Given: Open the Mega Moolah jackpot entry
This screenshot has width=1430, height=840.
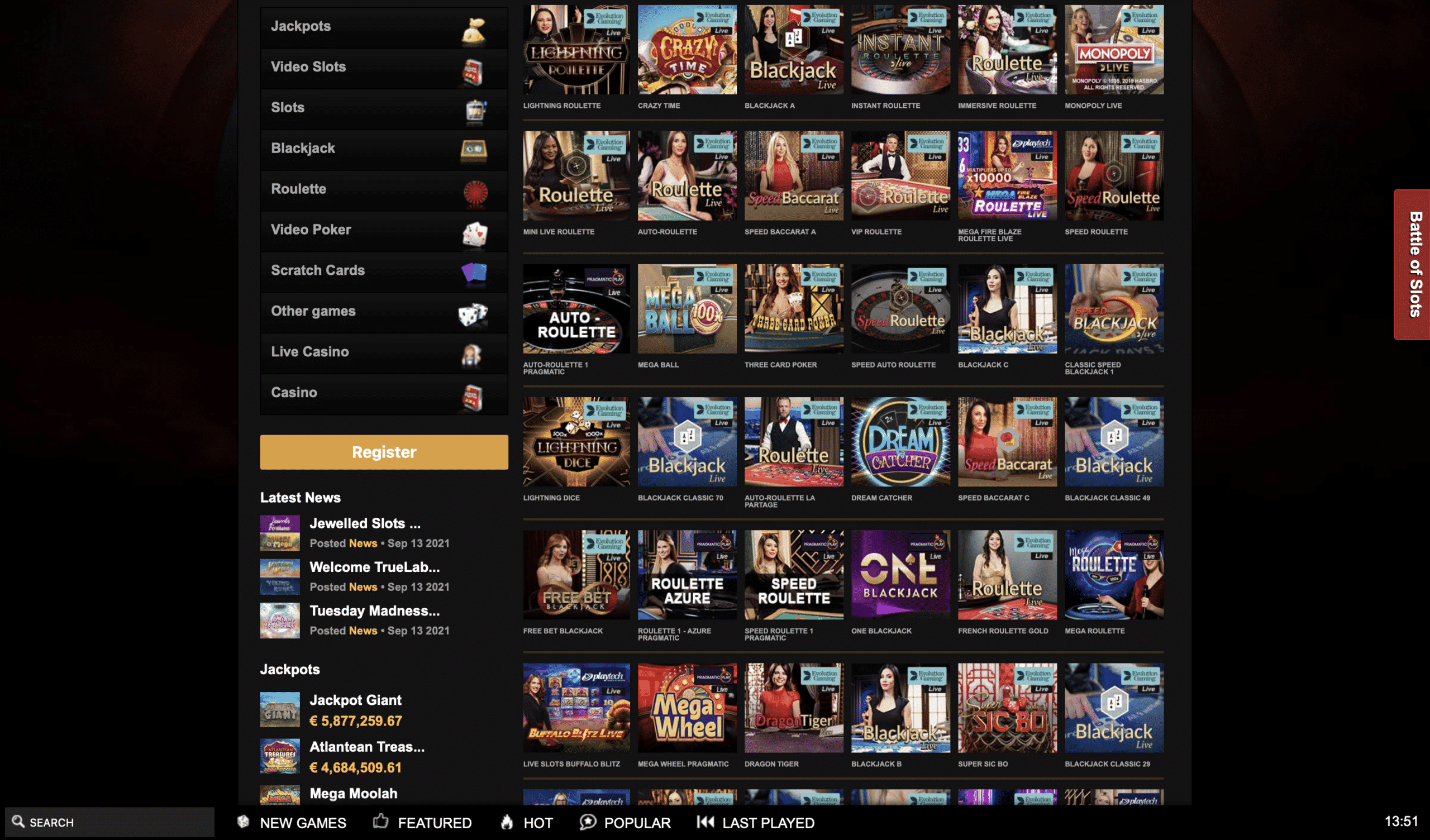Looking at the screenshot, I should tap(353, 793).
